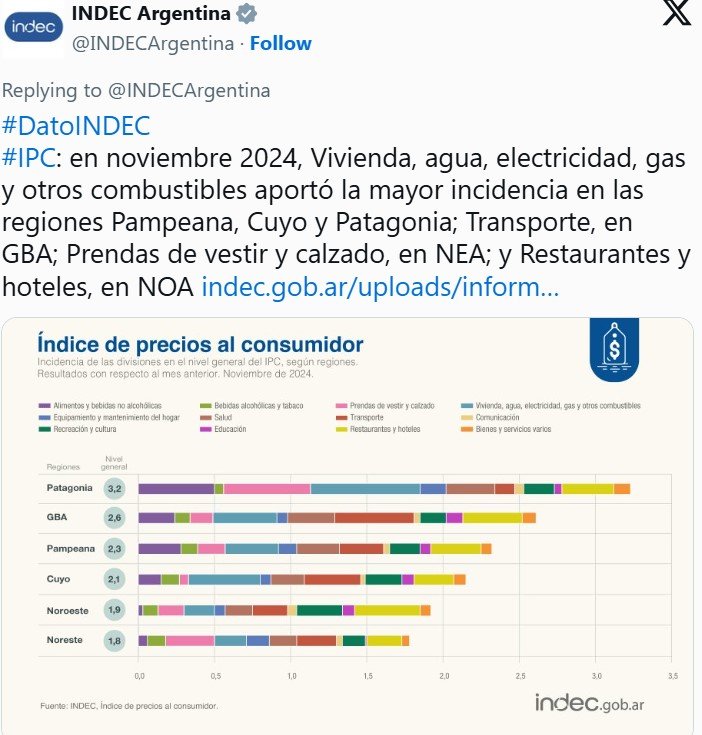Screen dimensions: 702x735
Task: Click the INDEC profile avatar
Action: click(34, 30)
